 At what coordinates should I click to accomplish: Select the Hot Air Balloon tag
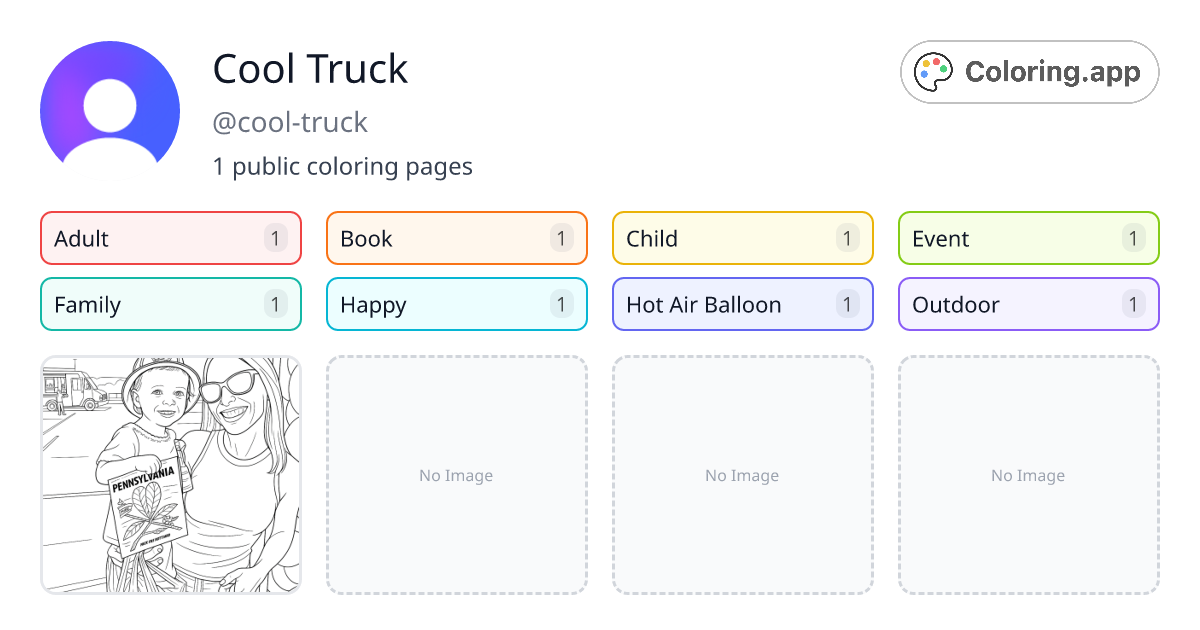(742, 304)
